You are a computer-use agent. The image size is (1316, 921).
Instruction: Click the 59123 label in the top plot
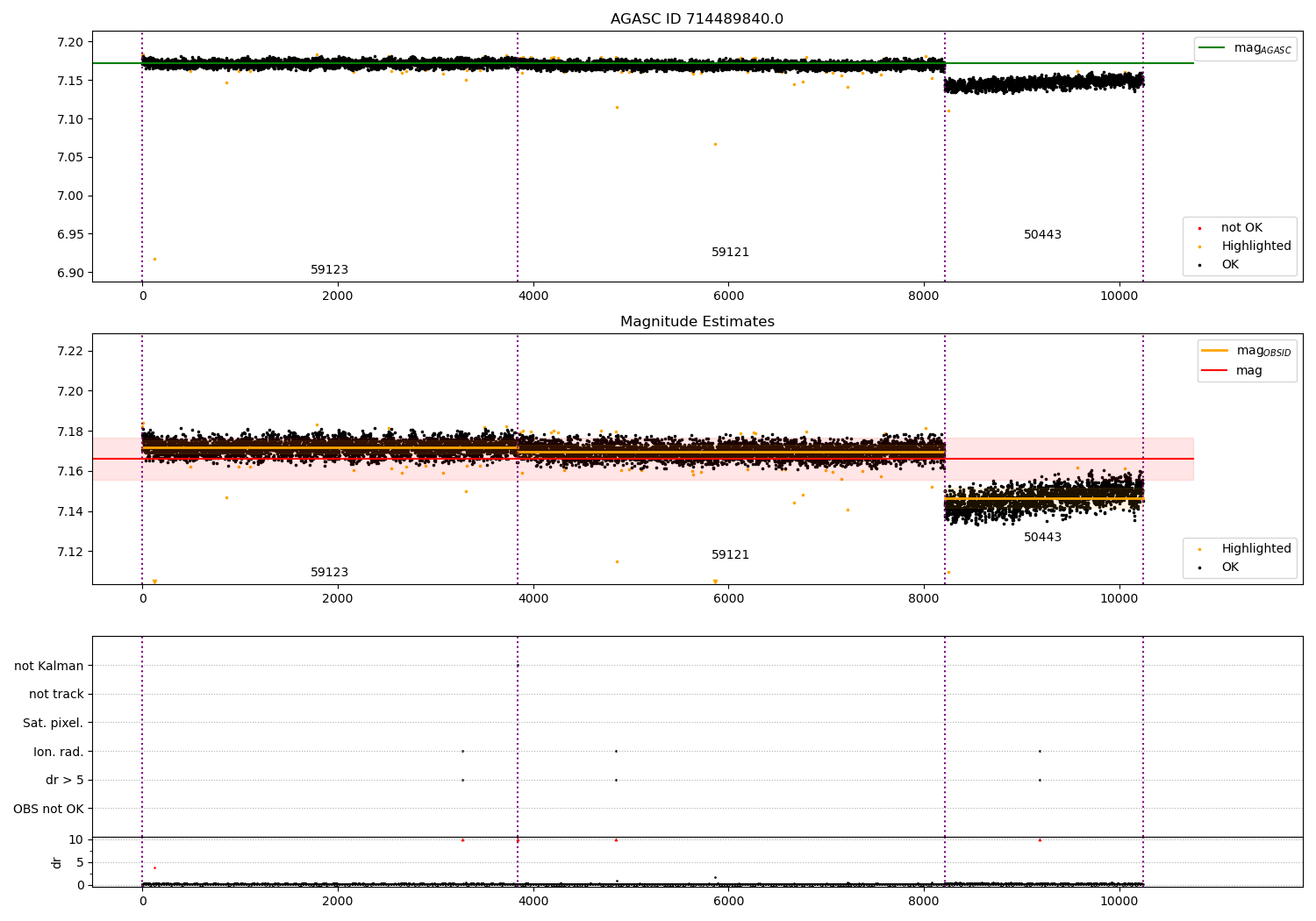329,270
